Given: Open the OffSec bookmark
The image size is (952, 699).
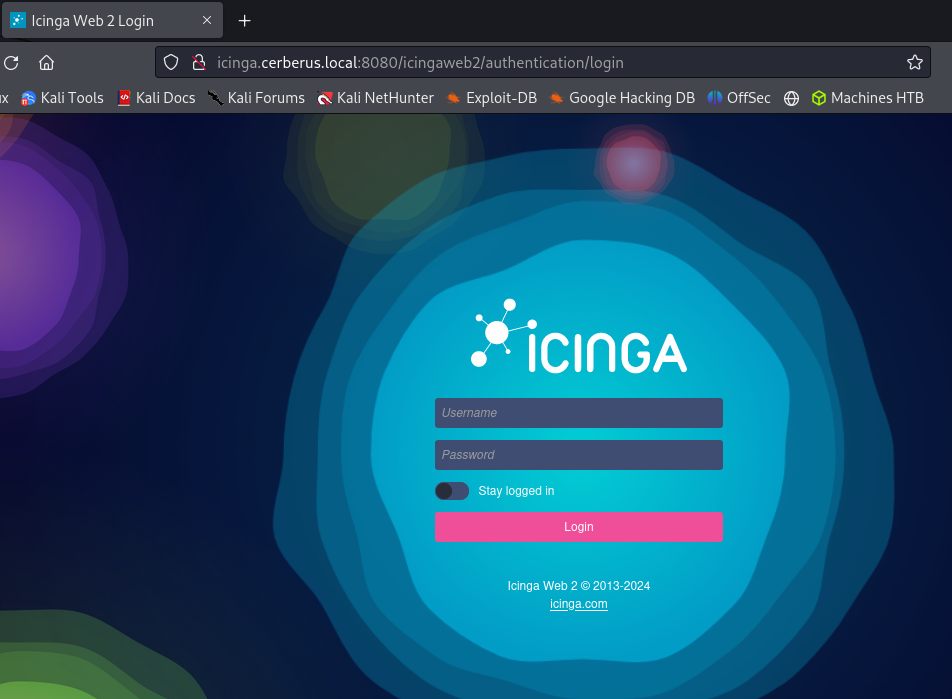Looking at the screenshot, I should [739, 98].
